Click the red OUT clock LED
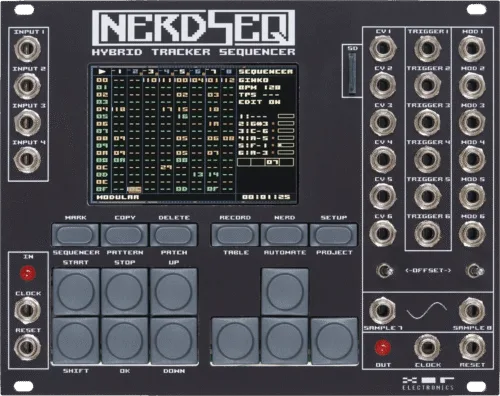Screen dimensions: 500x396 point(383,348)
